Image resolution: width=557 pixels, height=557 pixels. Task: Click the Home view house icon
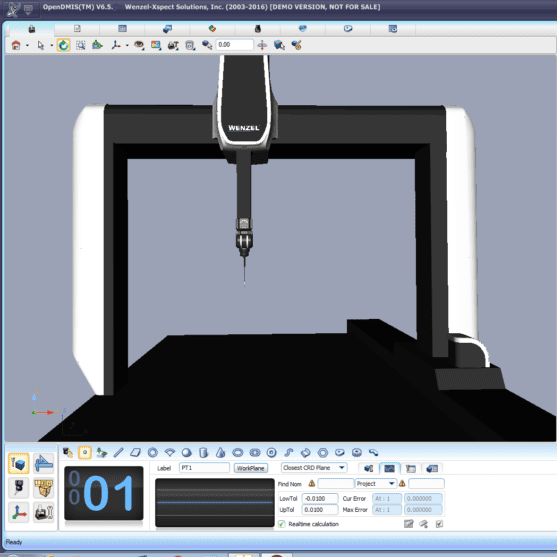pos(16,45)
